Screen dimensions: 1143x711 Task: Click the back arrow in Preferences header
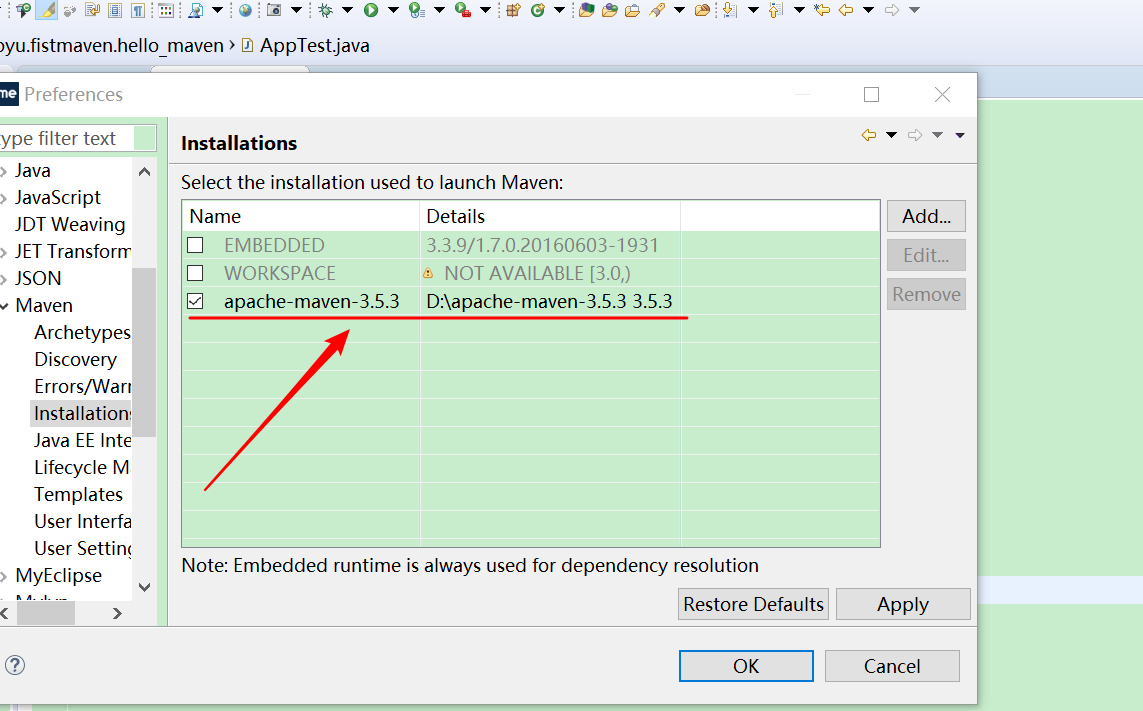tap(868, 135)
